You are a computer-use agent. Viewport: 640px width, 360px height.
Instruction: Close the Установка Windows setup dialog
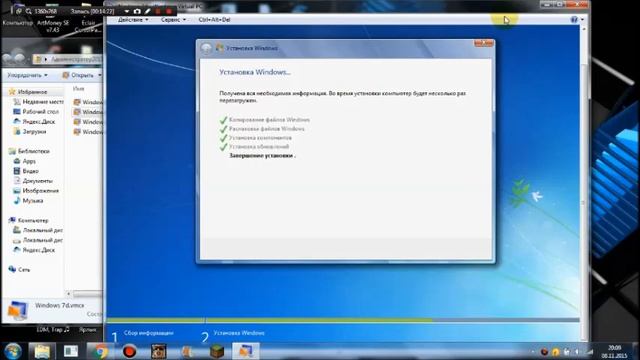coord(484,43)
